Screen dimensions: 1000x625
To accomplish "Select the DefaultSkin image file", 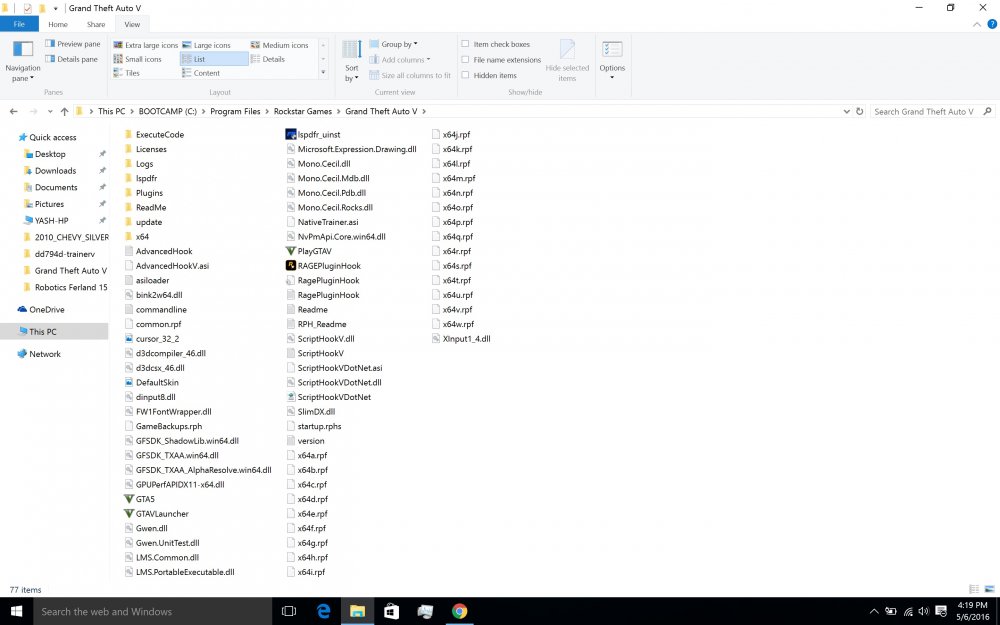I will tap(152, 383).
